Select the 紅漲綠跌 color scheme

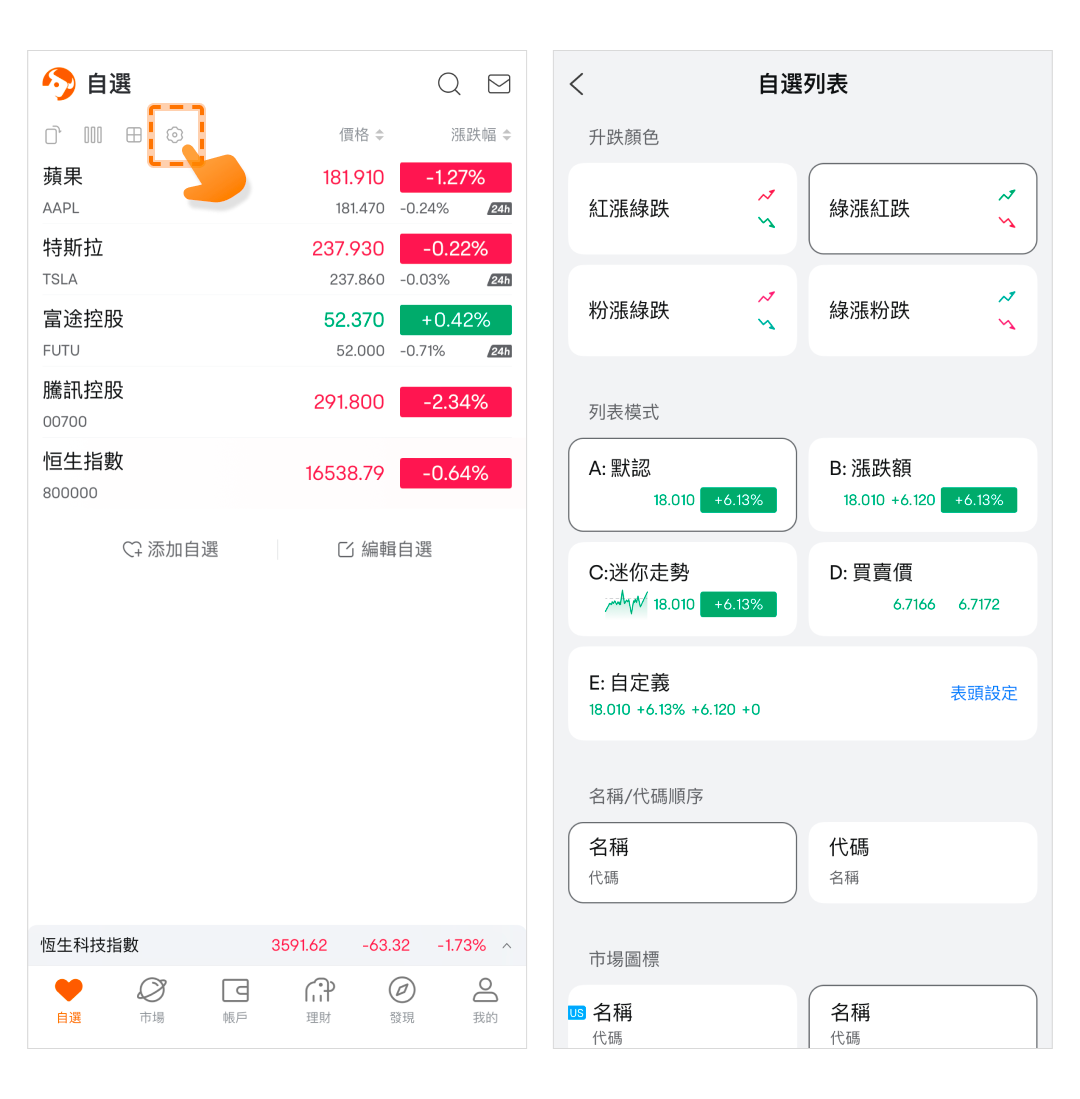(682, 209)
